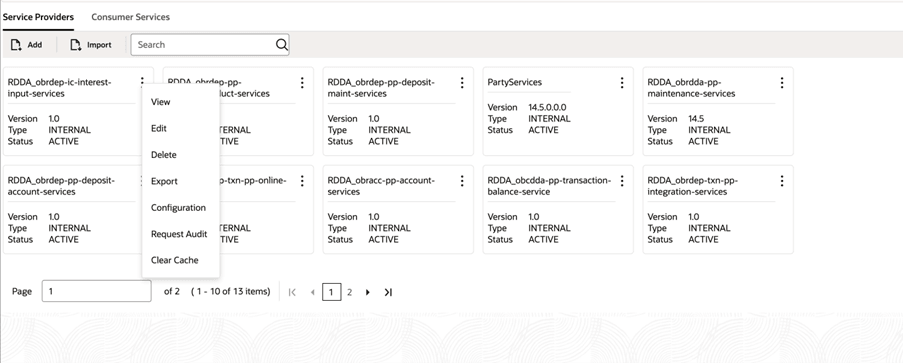
Task: Open kebab menu of the product-services card
Action: (302, 82)
